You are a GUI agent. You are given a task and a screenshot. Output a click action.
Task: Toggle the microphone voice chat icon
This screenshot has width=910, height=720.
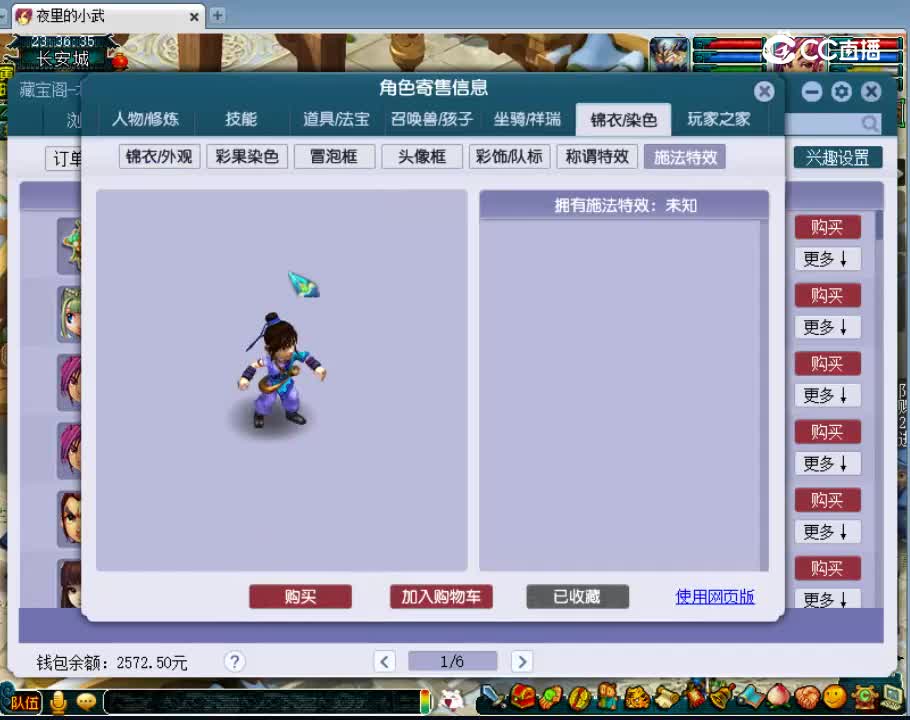[58, 703]
